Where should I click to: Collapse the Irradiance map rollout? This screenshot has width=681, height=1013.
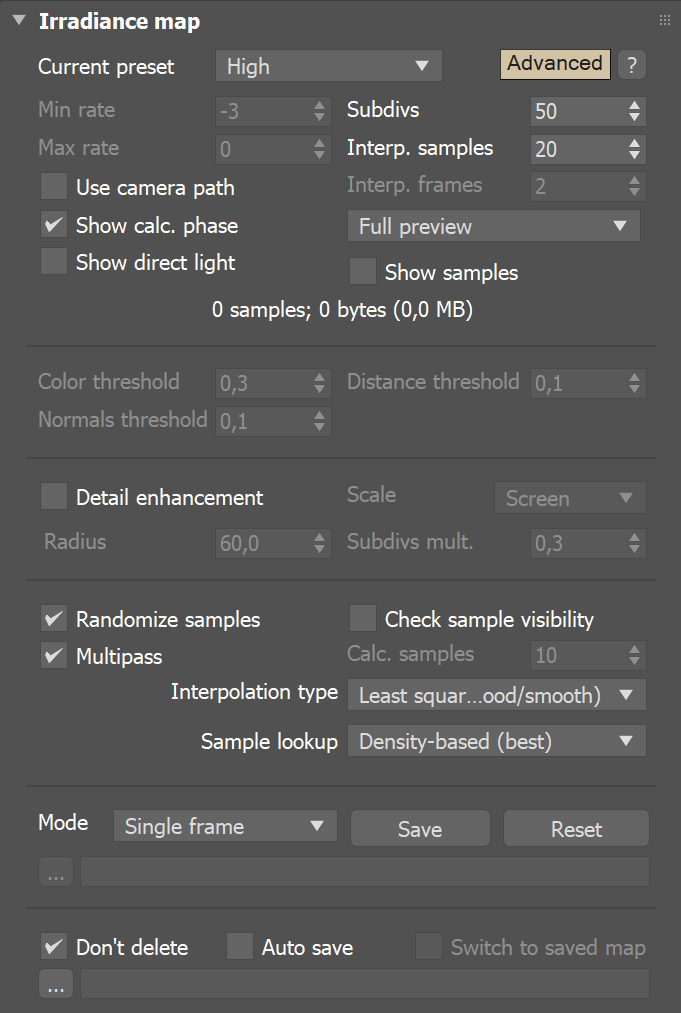point(18,19)
